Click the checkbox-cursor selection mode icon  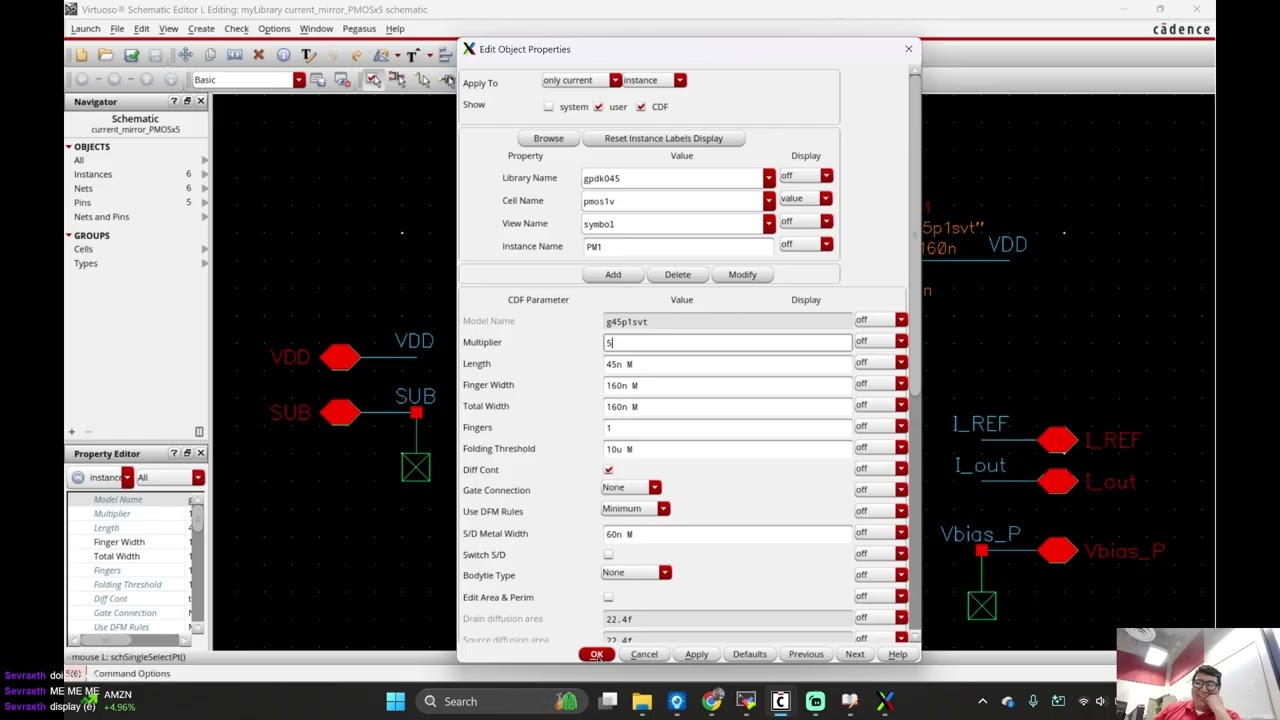coord(373,80)
